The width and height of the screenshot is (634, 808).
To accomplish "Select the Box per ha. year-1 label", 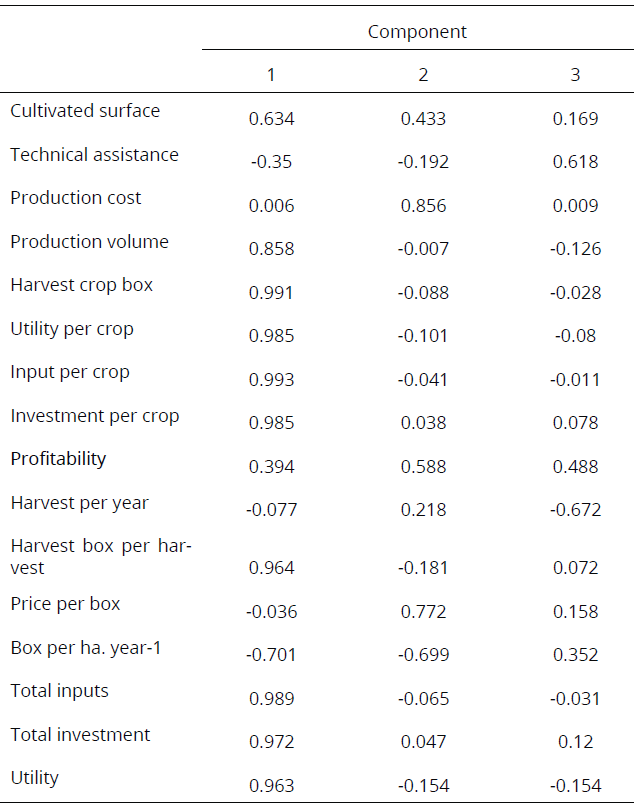I will coord(86,648).
